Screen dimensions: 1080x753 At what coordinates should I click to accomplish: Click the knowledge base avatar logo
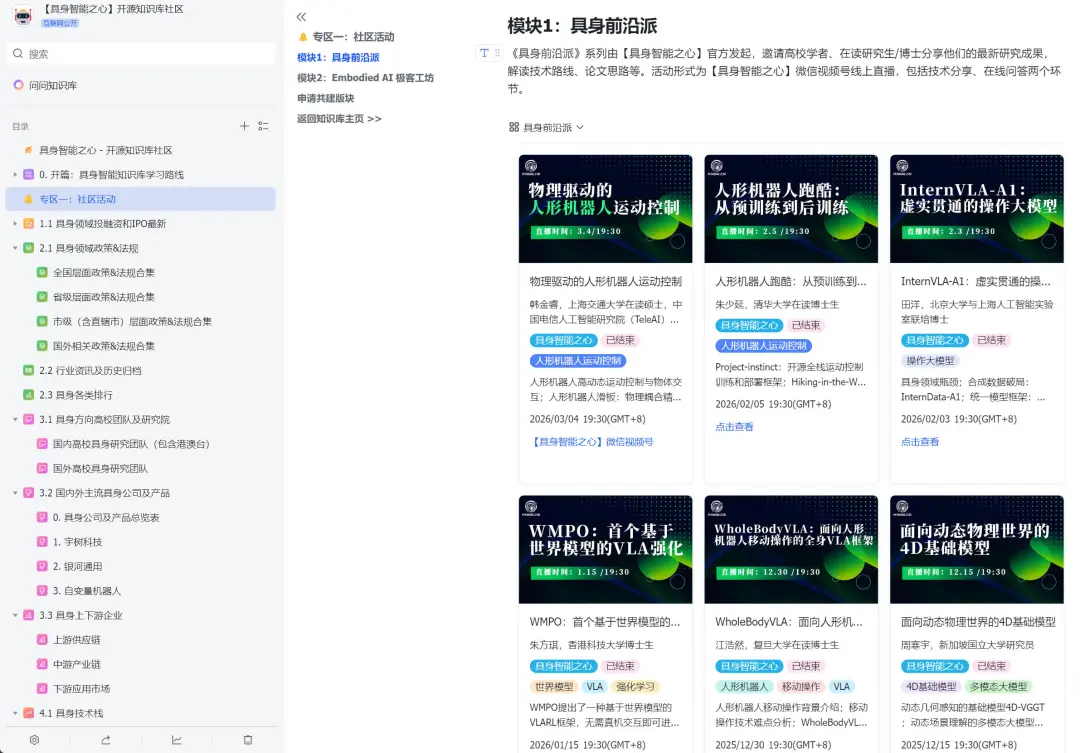(23, 15)
